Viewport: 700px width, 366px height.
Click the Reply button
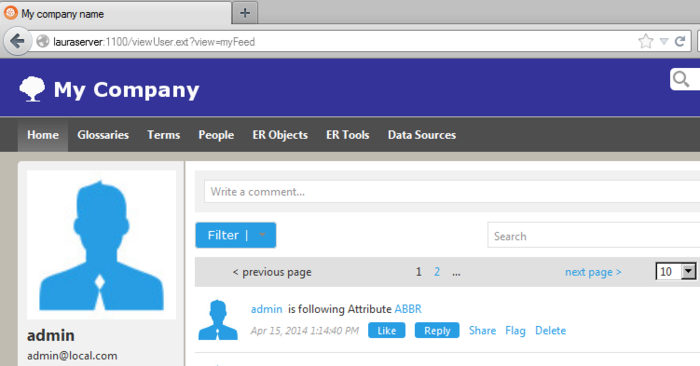(437, 330)
